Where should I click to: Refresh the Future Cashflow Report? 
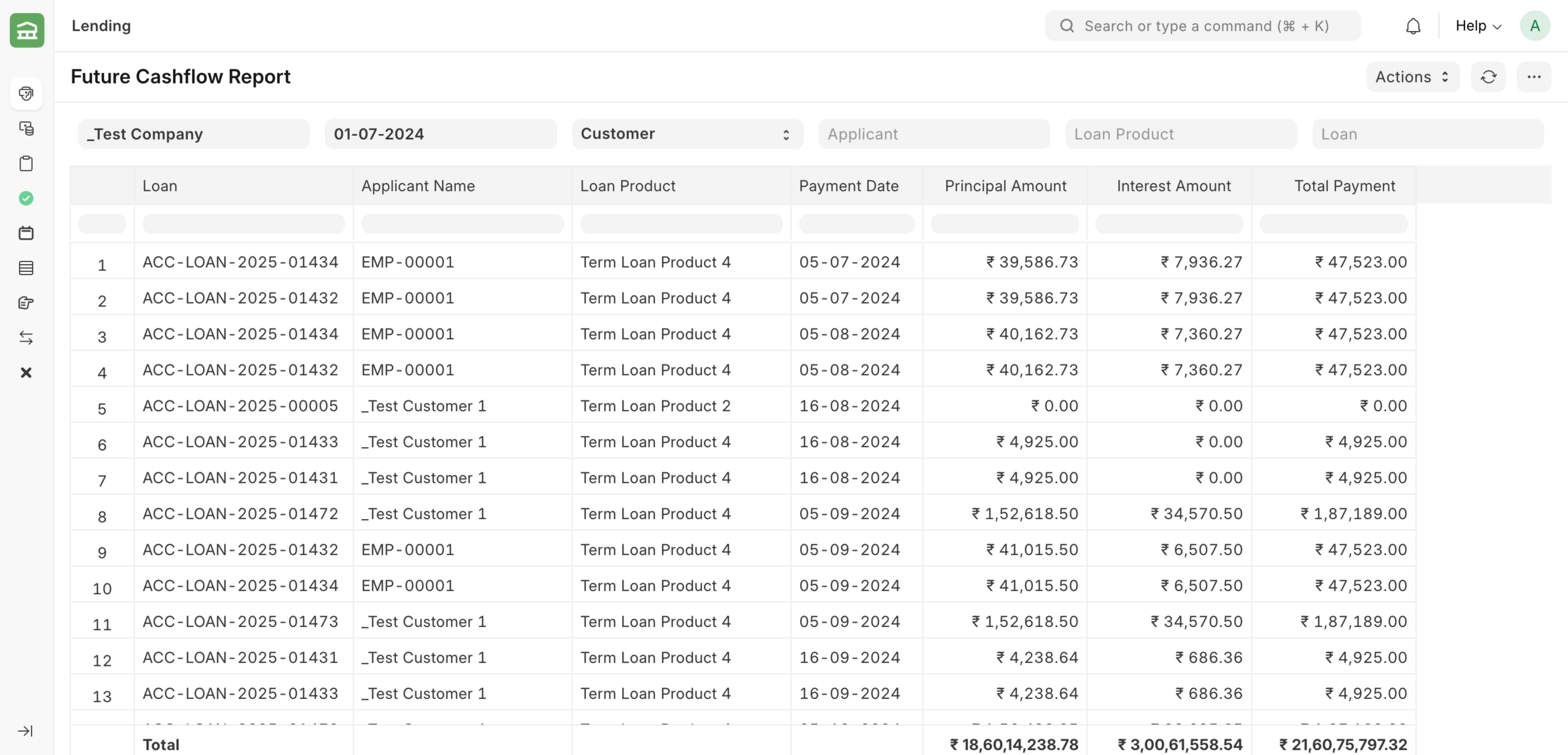coord(1488,77)
